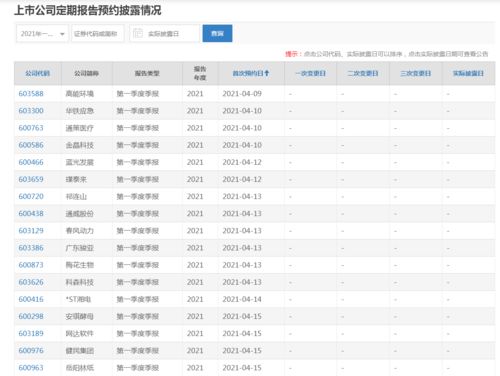
Task: Select company name 金晶科技
Action: (79, 145)
